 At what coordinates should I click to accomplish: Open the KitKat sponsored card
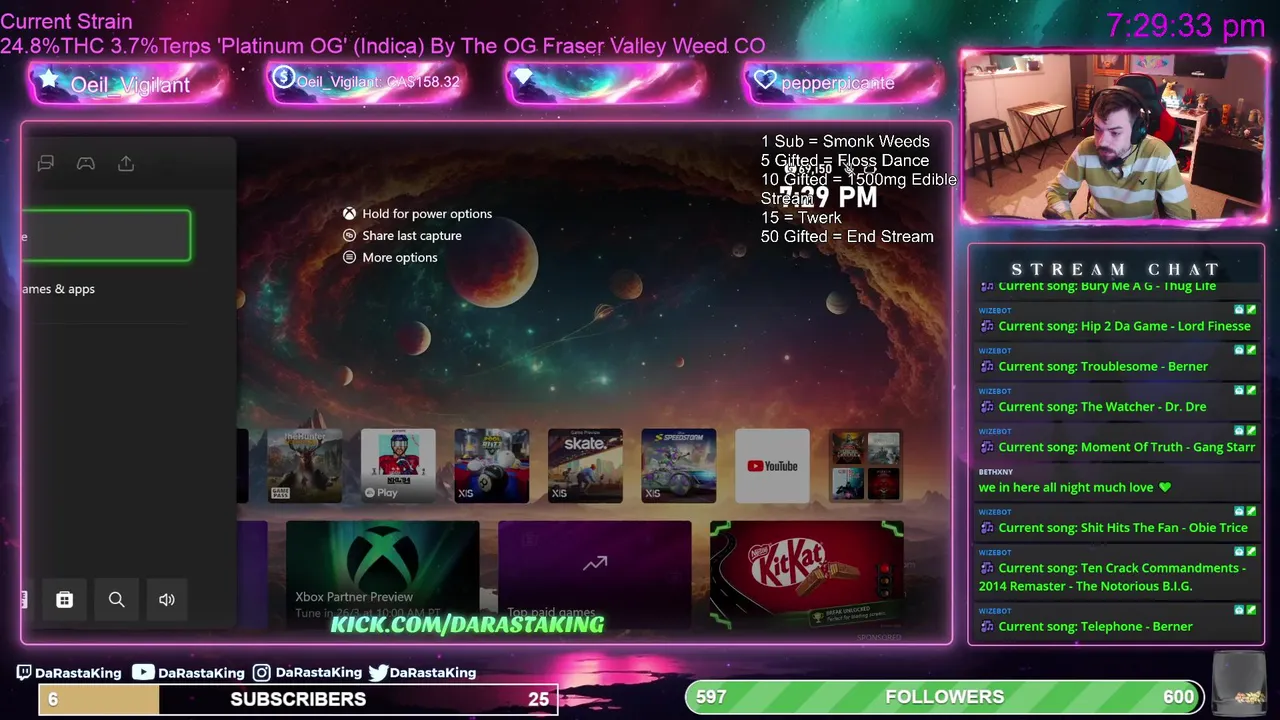pos(806,575)
